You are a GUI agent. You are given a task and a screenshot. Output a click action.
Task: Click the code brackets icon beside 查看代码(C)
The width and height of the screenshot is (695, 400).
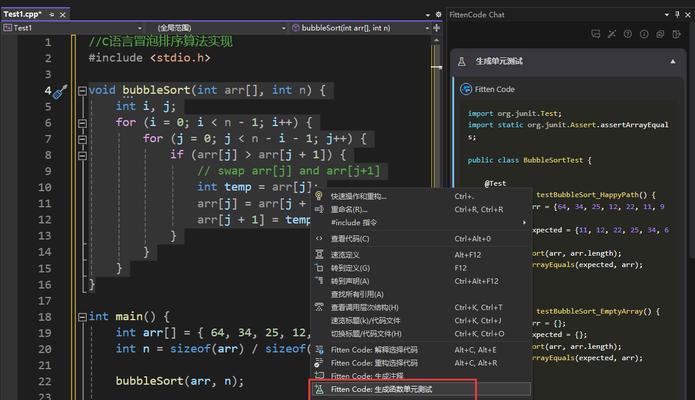(x=319, y=239)
